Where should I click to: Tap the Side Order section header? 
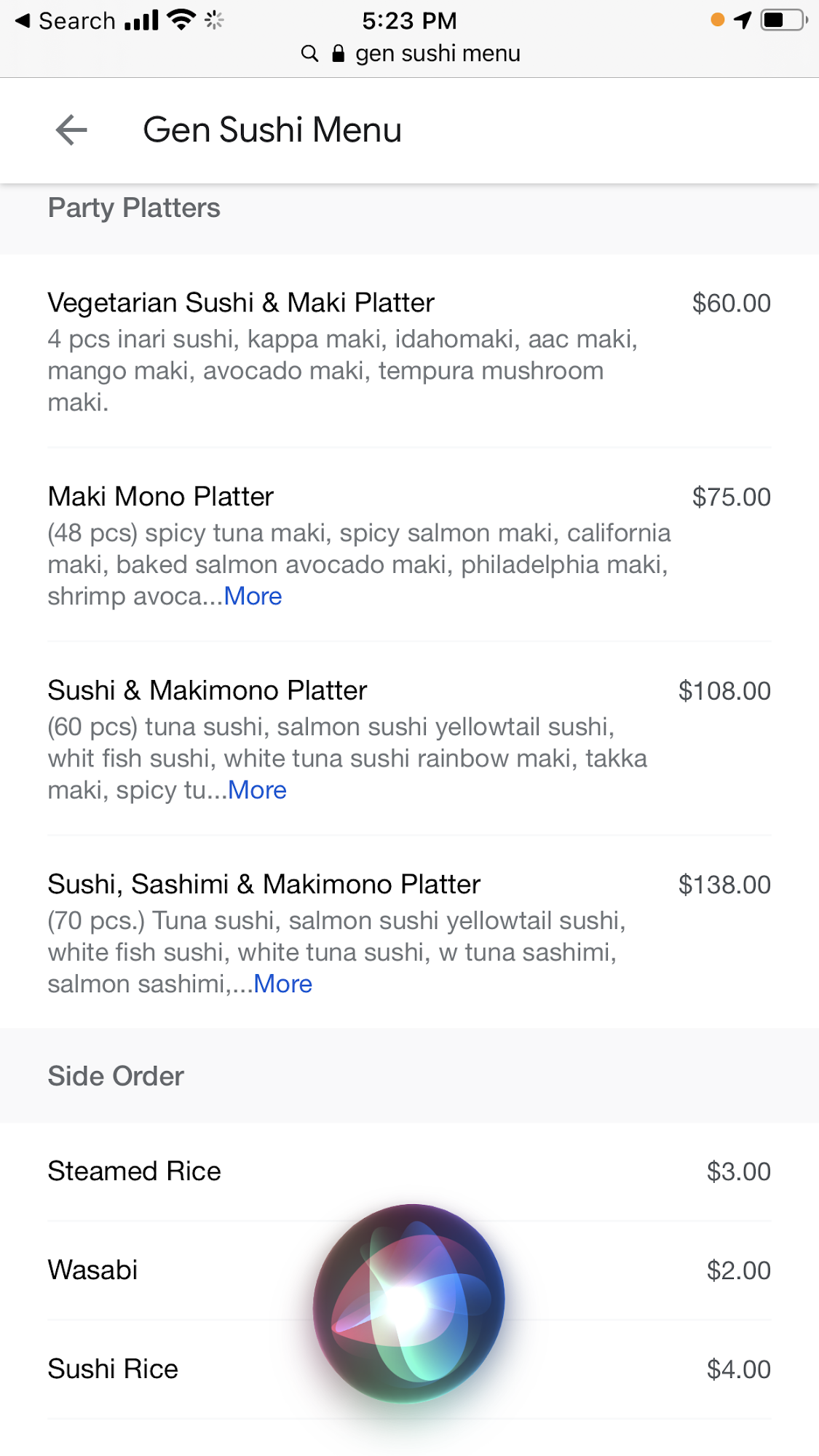click(x=116, y=1076)
